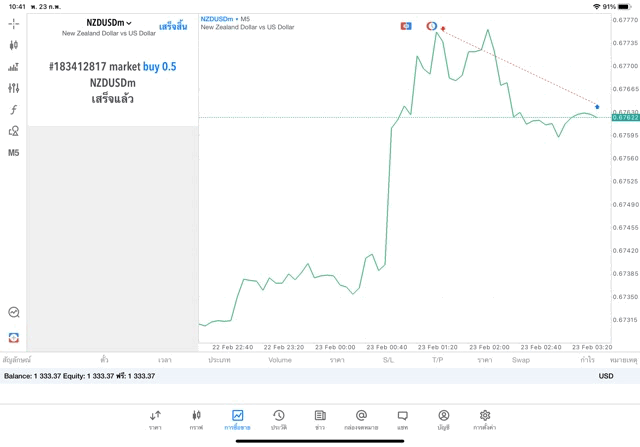The image size is (640, 447).
Task: Open the กราฟ chart tab
Action: pos(196,420)
